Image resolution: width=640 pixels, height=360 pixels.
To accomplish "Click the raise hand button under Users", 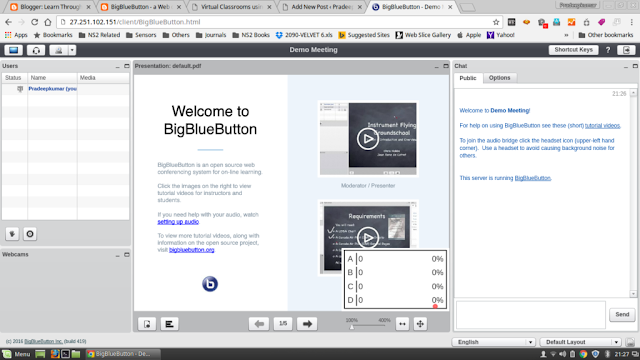I will pyautogui.click(x=12, y=234).
